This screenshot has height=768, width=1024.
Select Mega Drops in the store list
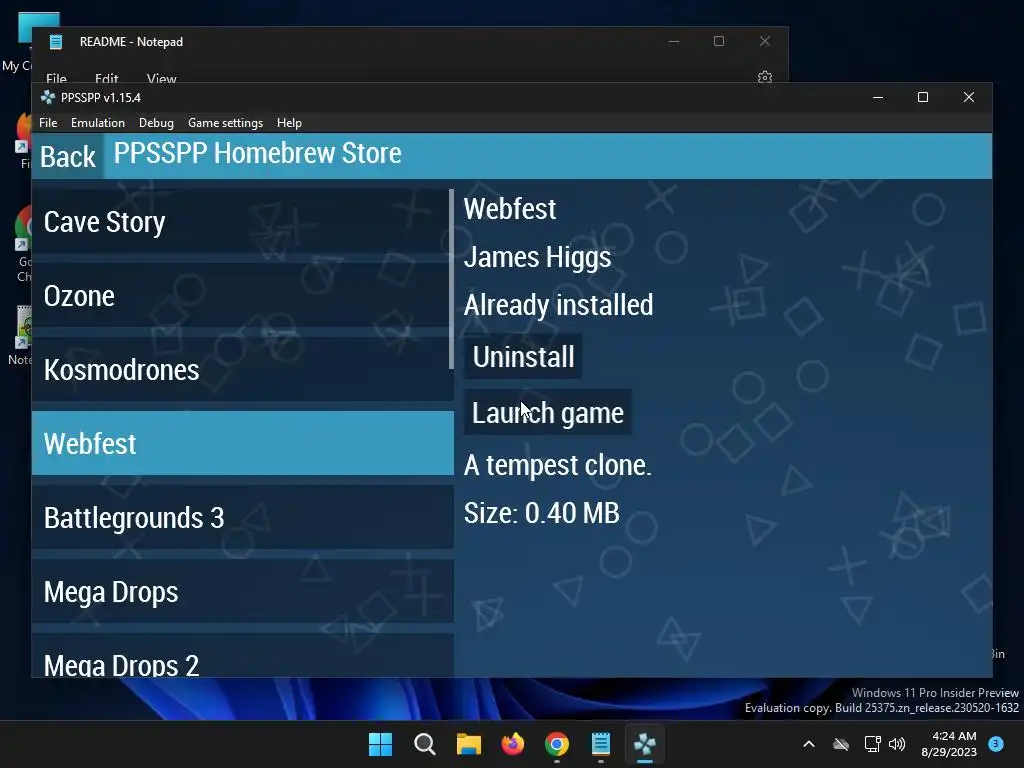tap(242, 591)
